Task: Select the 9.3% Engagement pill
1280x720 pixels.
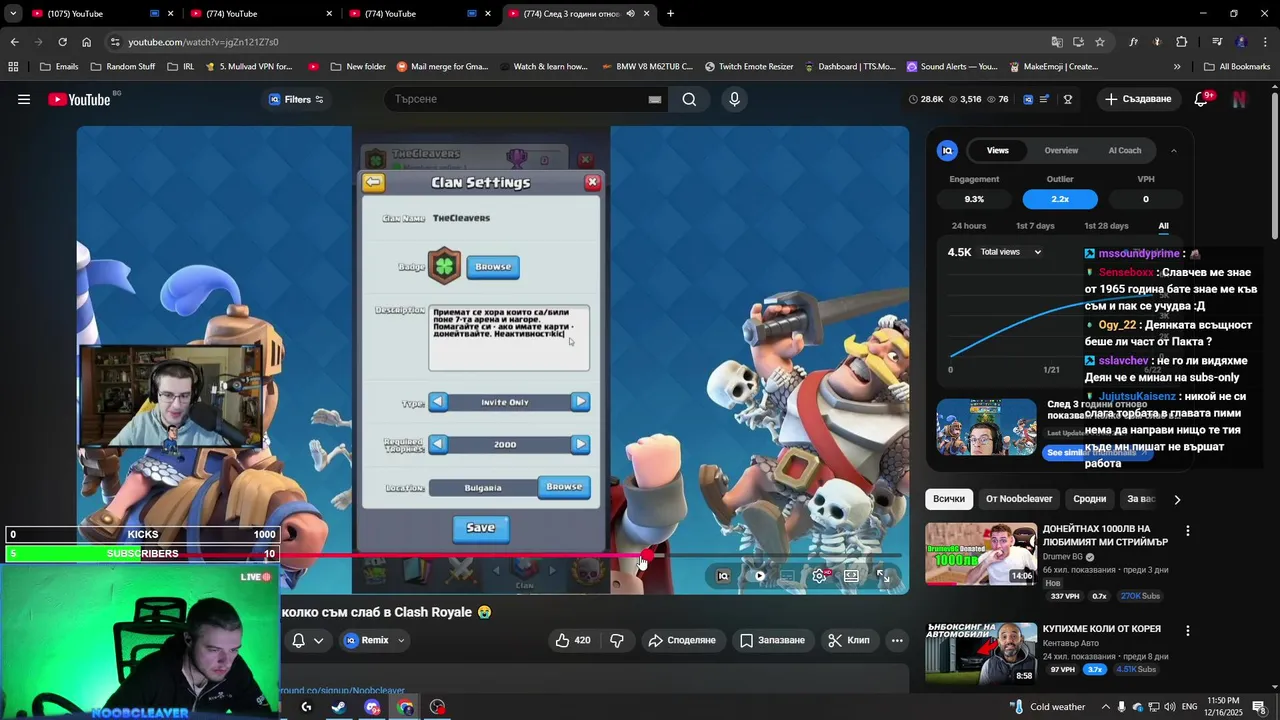Action: (x=974, y=199)
